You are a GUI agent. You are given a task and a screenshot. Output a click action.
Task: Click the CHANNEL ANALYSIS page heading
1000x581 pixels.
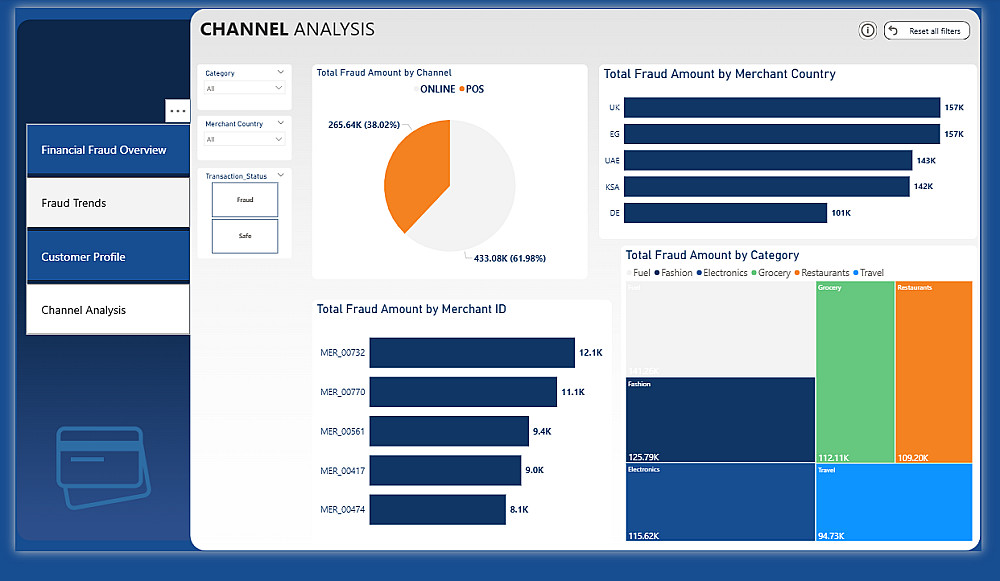(x=287, y=29)
